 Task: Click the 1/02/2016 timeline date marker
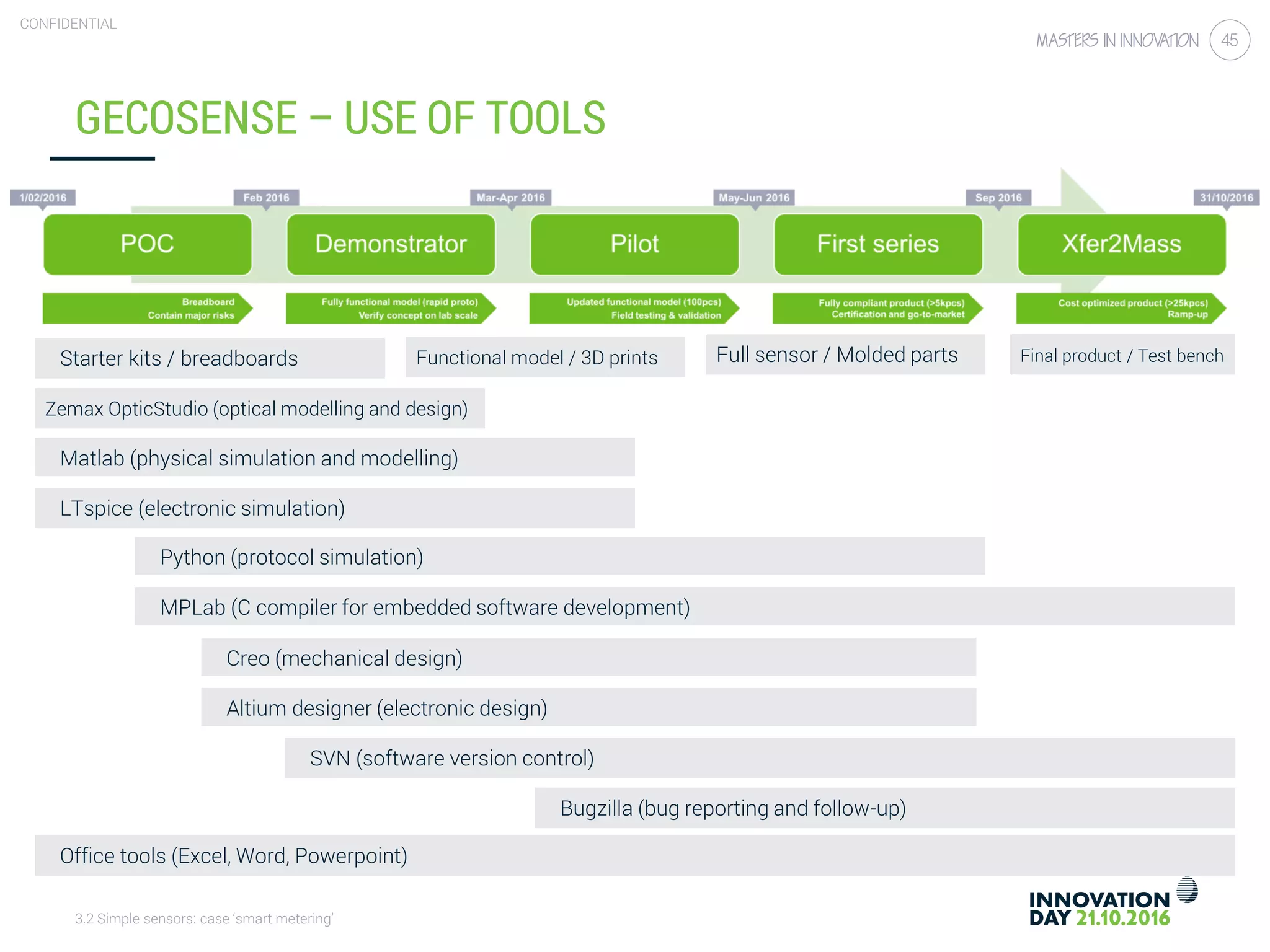(43, 198)
